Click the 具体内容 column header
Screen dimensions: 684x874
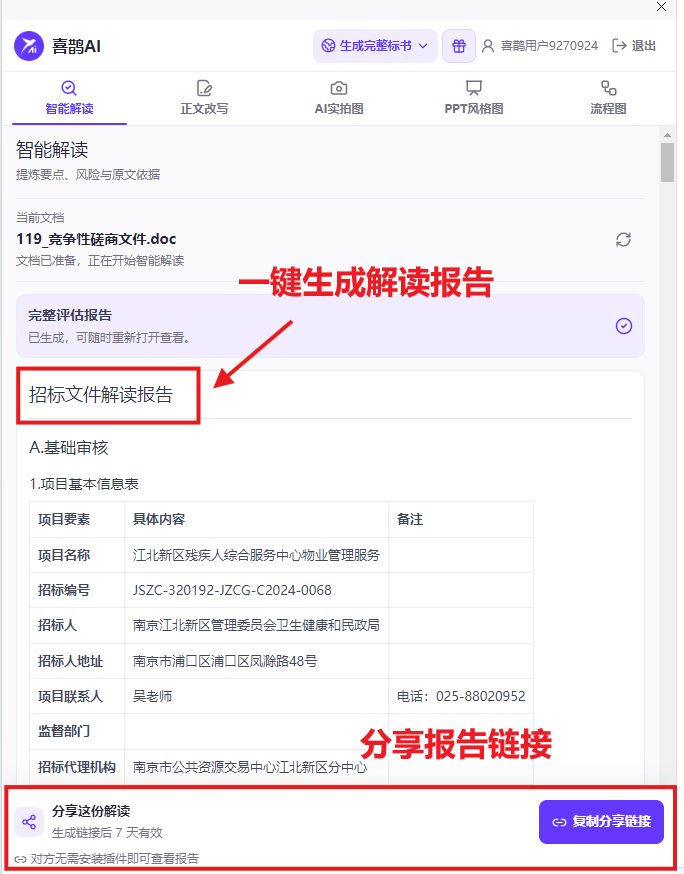point(159,519)
